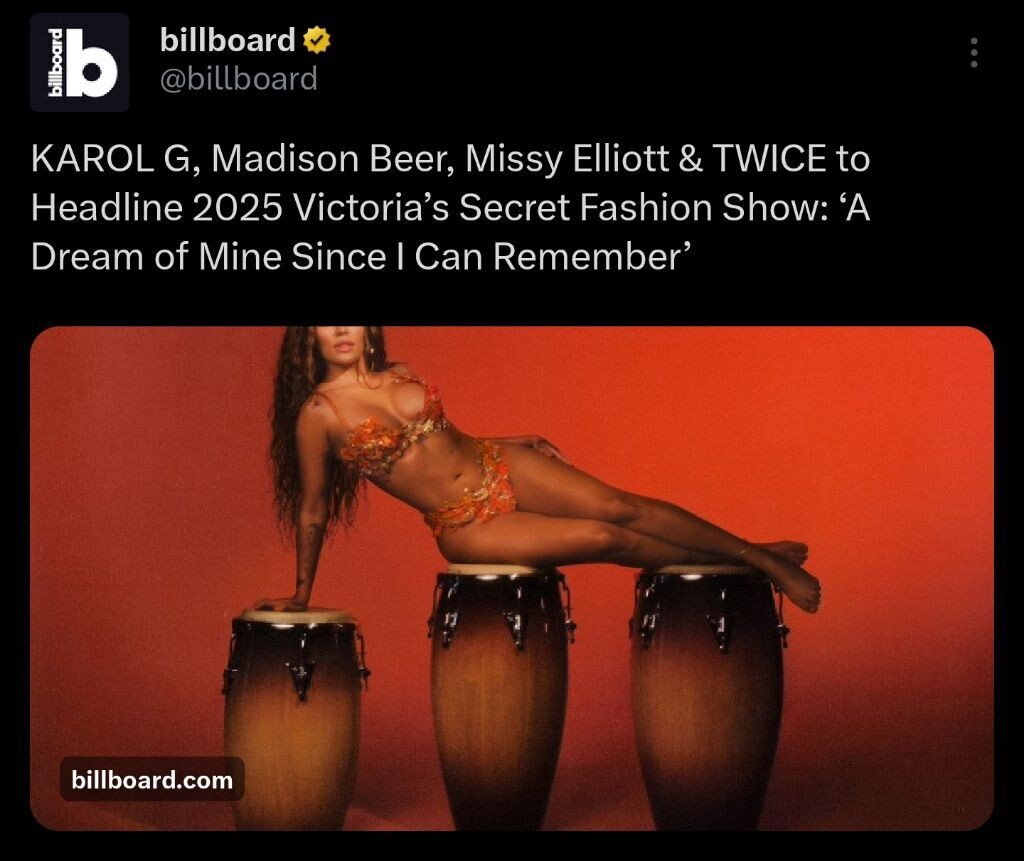Open the three-dot more options menu
The height and width of the screenshot is (861, 1024).
tap(974, 52)
